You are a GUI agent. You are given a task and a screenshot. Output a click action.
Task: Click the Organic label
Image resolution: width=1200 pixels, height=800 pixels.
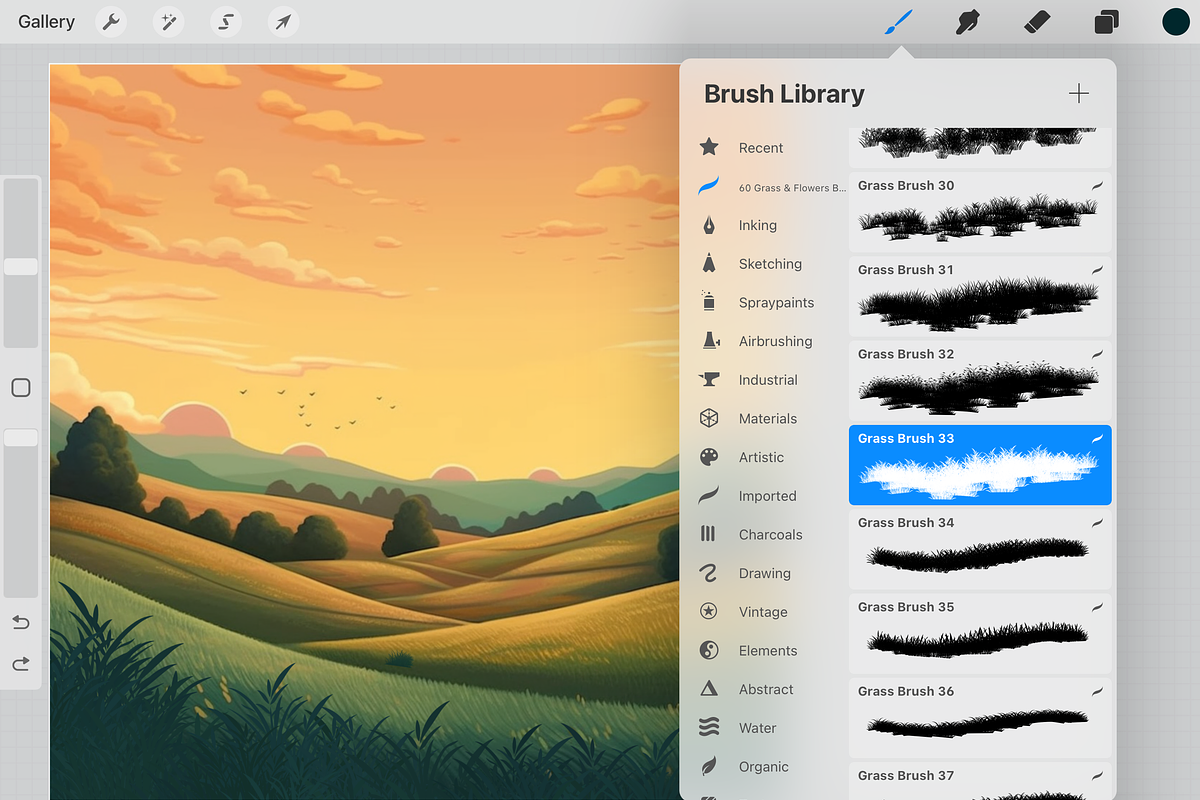point(764,767)
